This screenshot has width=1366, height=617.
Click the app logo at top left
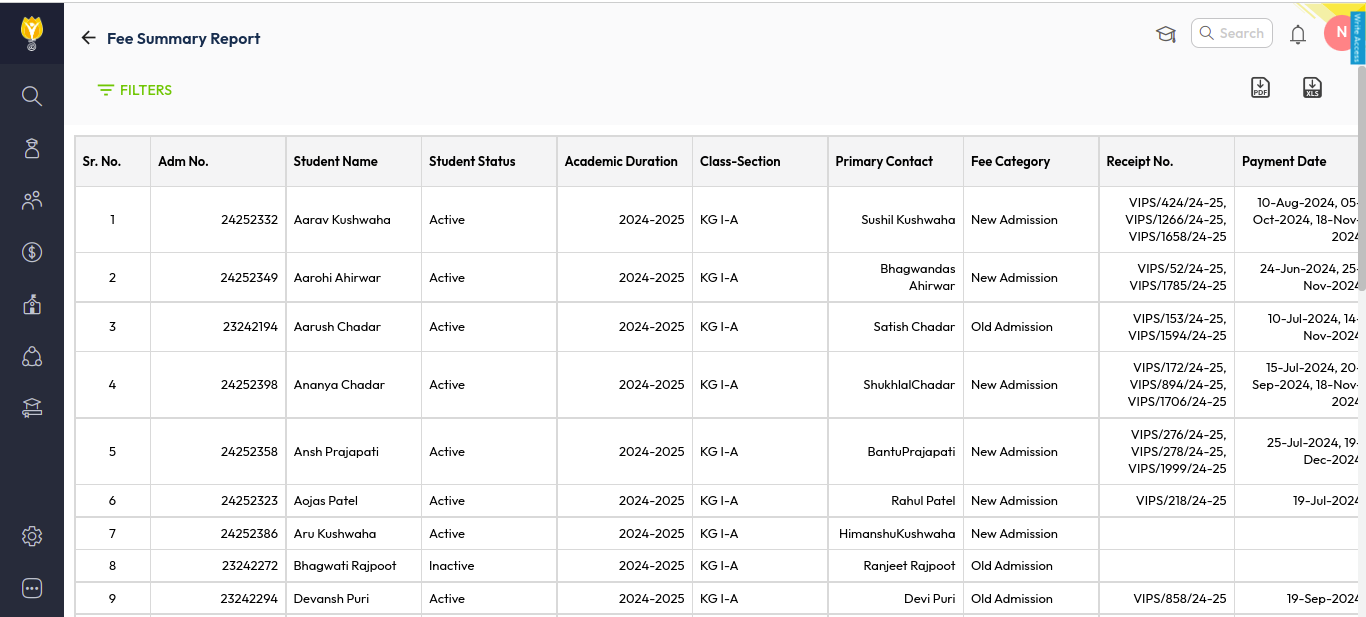coord(32,33)
